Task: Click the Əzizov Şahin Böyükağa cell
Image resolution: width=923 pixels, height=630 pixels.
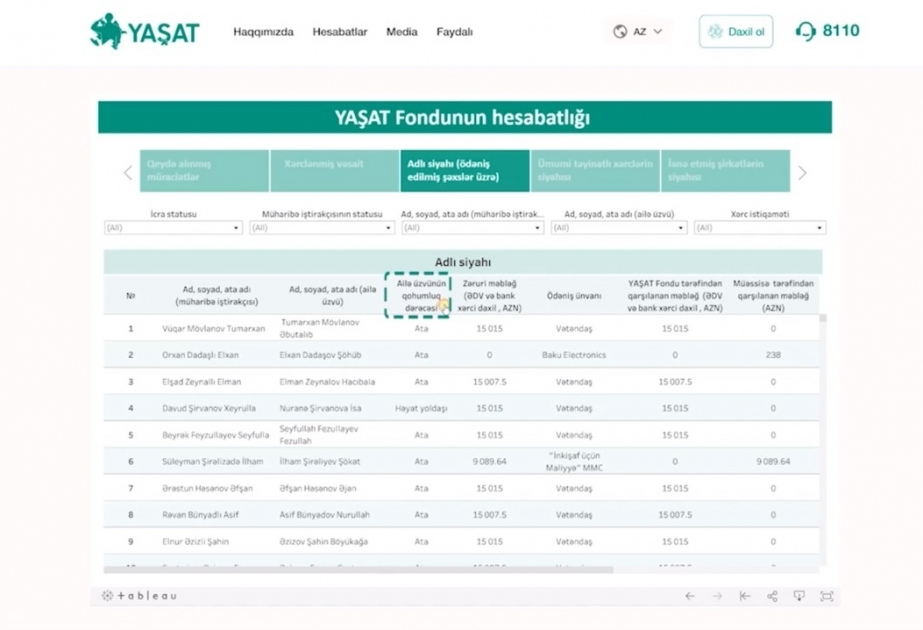Action: pyautogui.click(x=323, y=542)
